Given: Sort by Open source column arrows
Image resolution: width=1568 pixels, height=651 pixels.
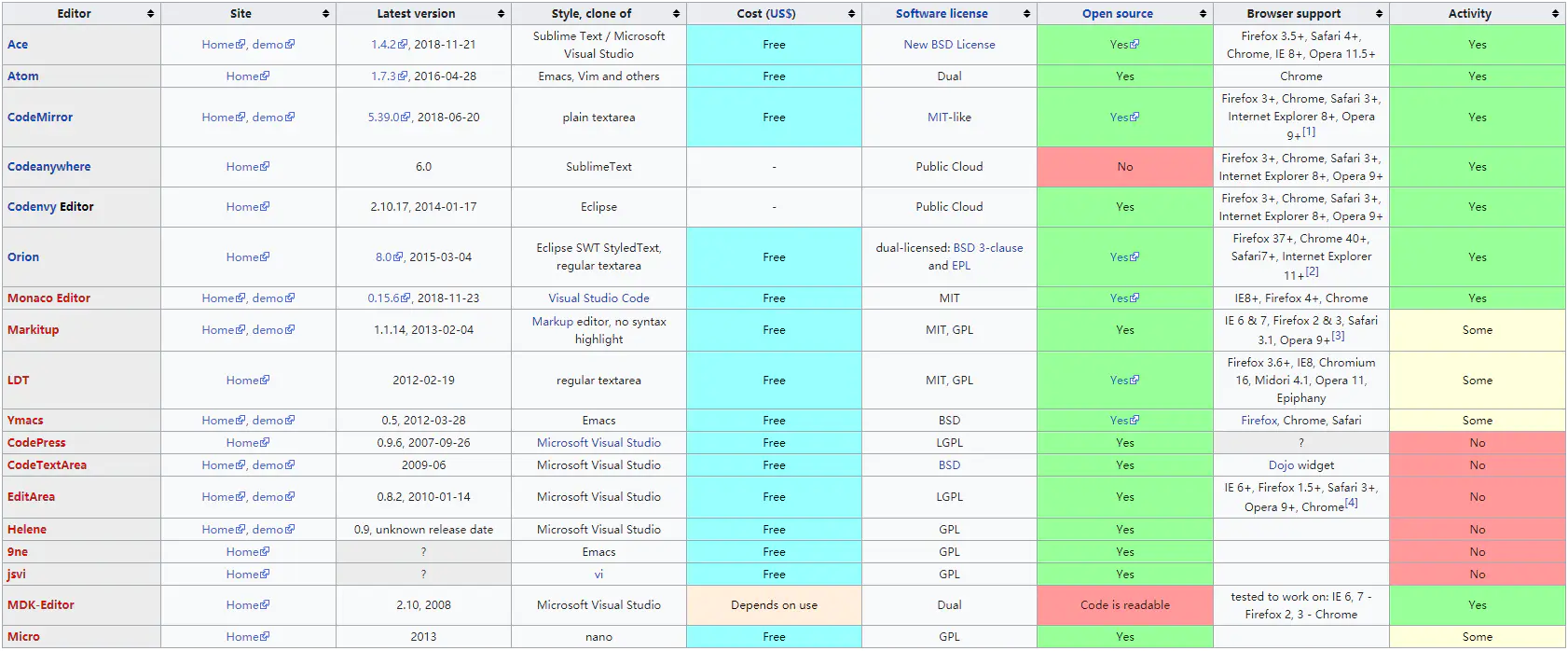Looking at the screenshot, I should (1203, 14).
